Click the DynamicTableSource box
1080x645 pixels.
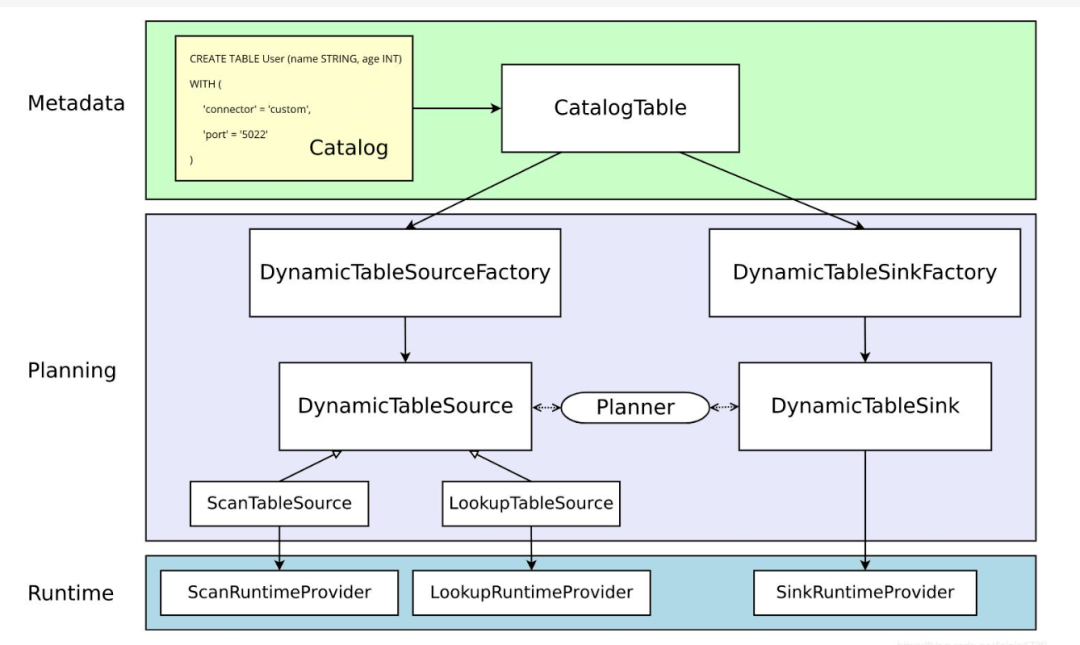[405, 406]
